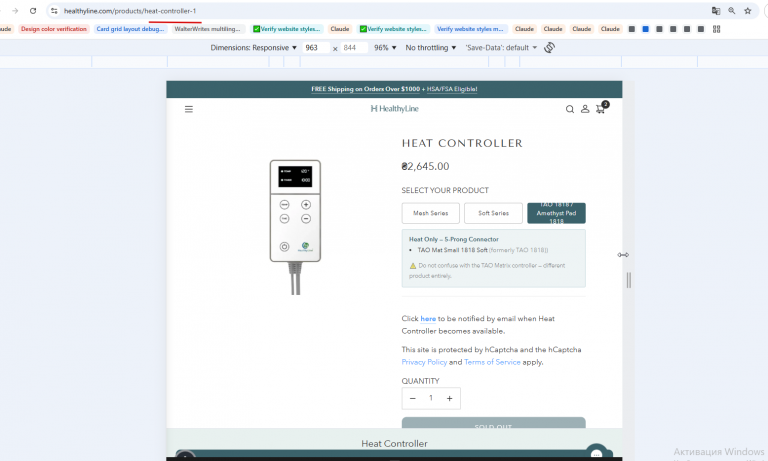Click the viewport height field 844

click(x=354, y=48)
